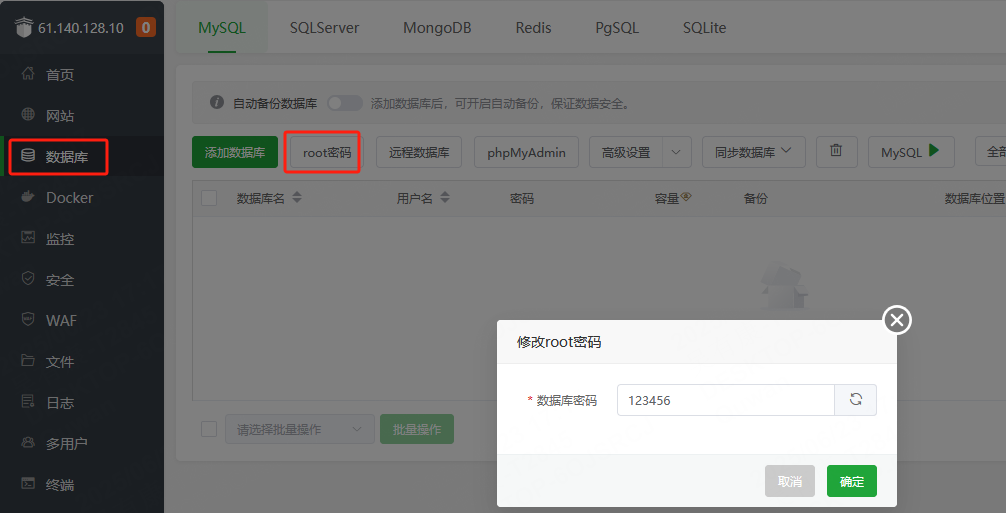This screenshot has width=1006, height=513.
Task: Click the terminal icon beside 终端
Action: tap(28, 484)
